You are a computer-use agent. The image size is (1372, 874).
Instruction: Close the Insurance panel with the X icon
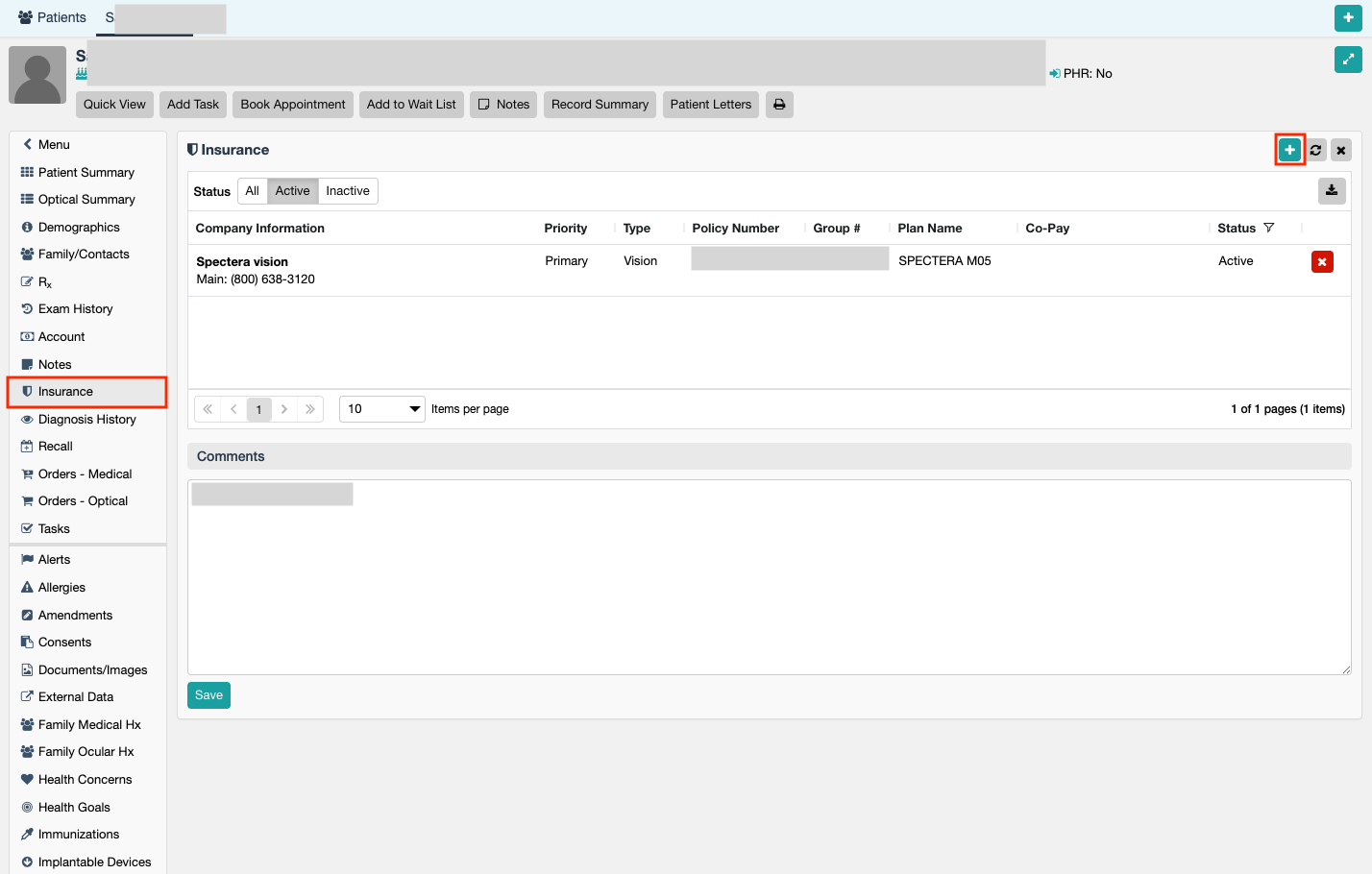coord(1341,150)
